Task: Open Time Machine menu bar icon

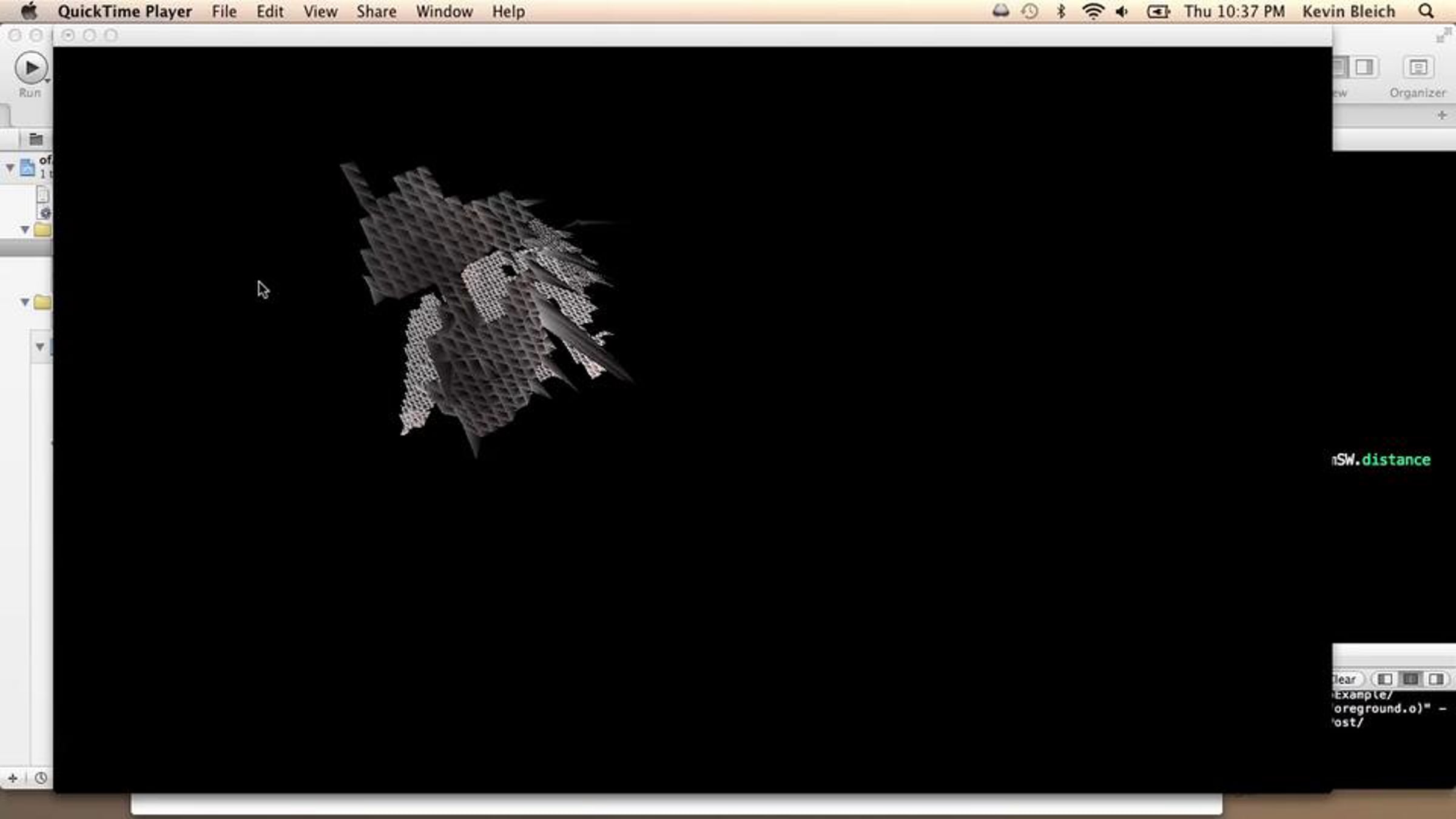Action: (x=1030, y=12)
